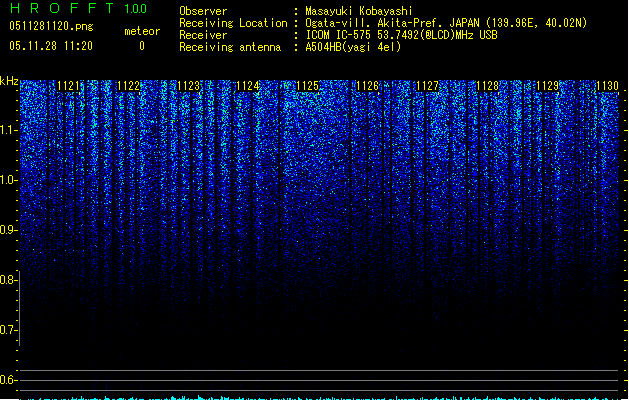The height and width of the screenshot is (400, 629).
Task: Click the Observer label
Action: tap(203, 11)
